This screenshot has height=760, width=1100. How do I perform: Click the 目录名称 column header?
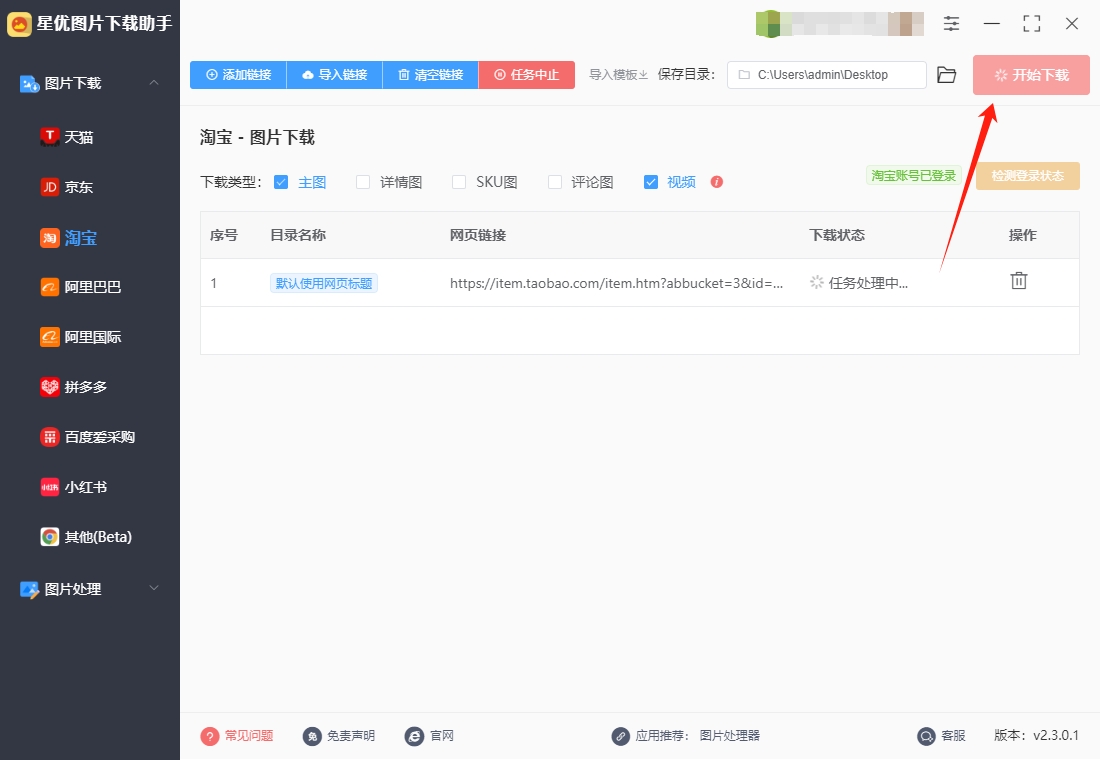pos(298,235)
